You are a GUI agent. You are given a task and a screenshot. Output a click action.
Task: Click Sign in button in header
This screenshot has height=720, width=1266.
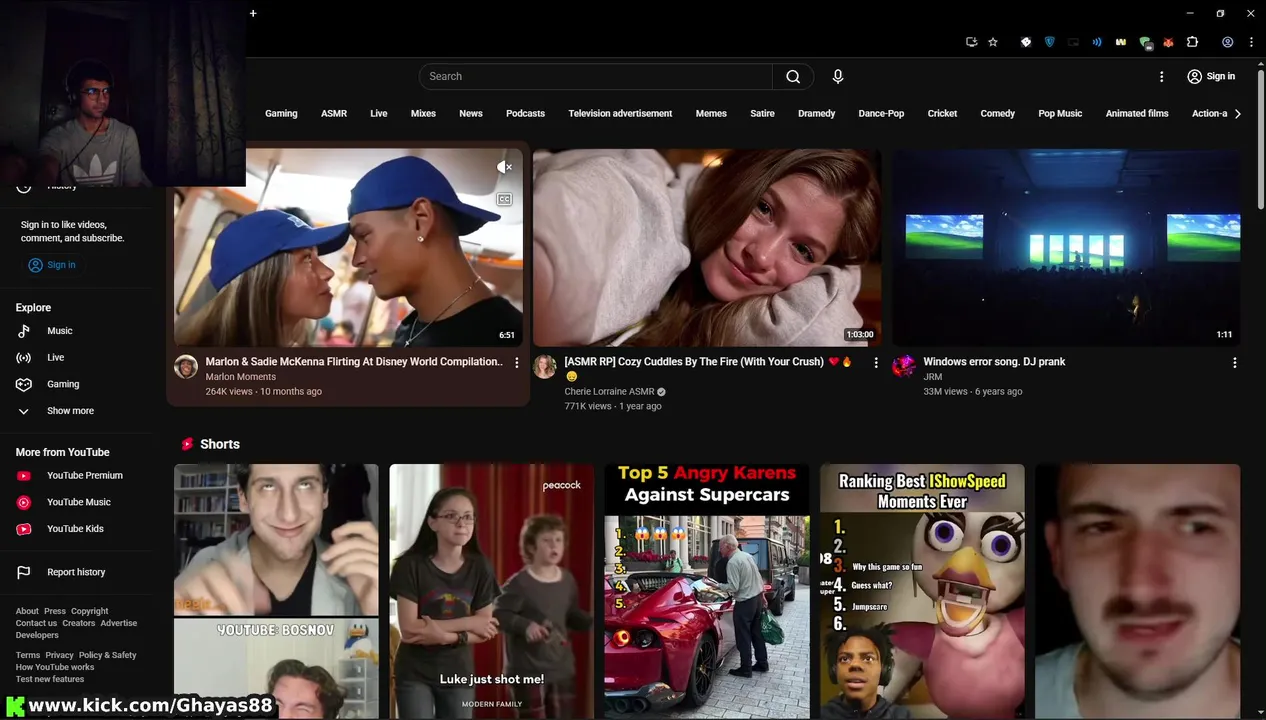(x=1210, y=76)
